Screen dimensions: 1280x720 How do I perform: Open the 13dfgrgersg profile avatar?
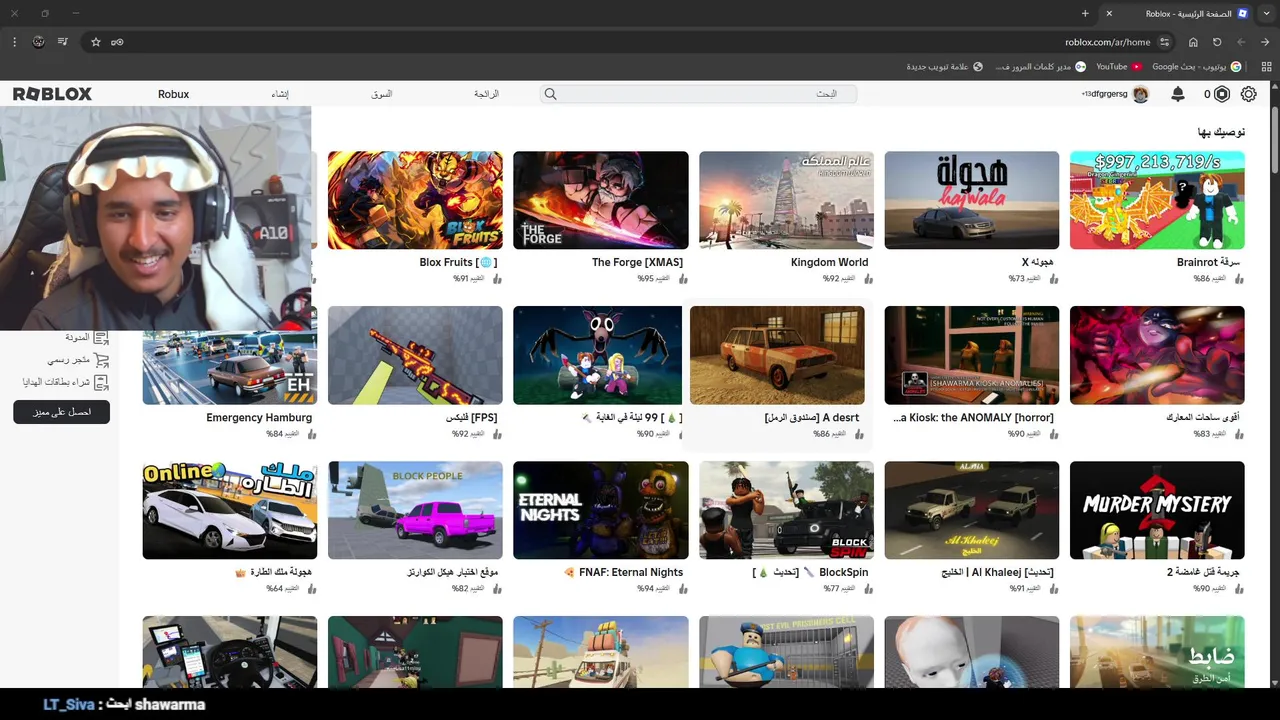click(1140, 94)
